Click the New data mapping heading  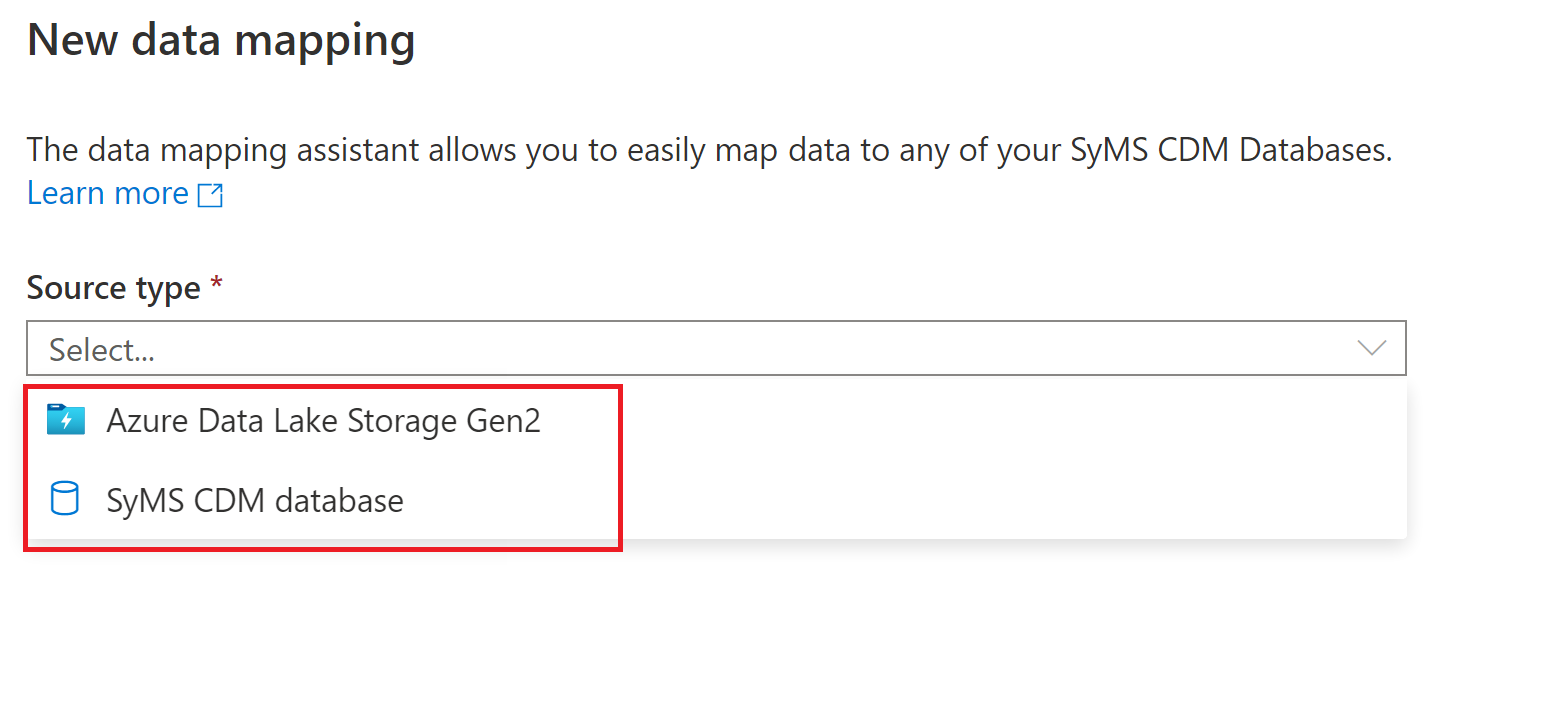[221, 41]
